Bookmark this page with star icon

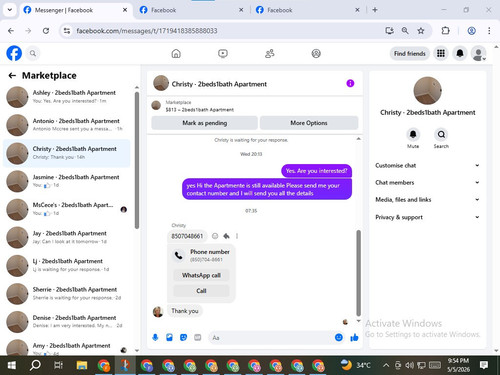[421, 31]
